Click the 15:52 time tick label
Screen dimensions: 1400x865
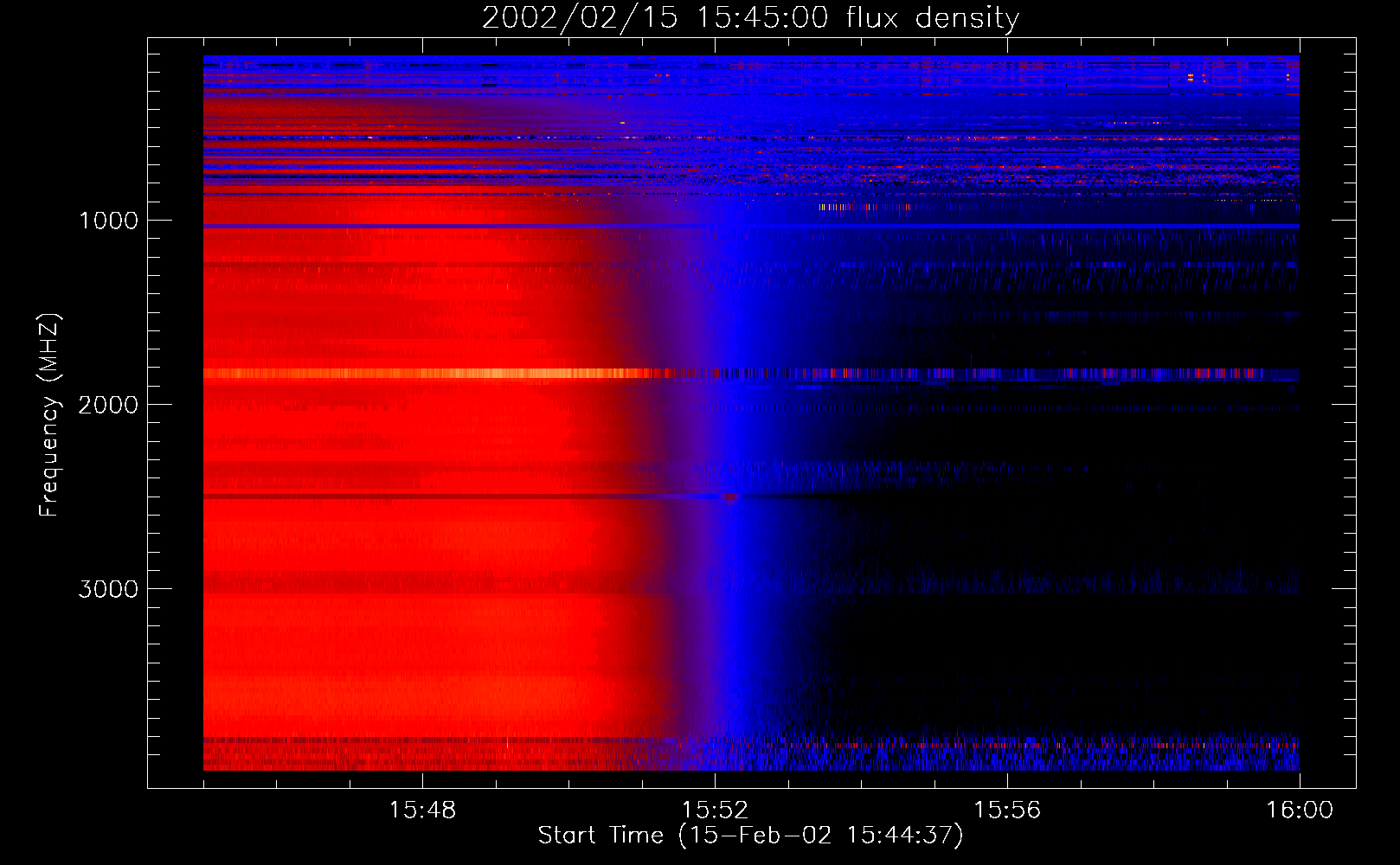tap(715, 811)
